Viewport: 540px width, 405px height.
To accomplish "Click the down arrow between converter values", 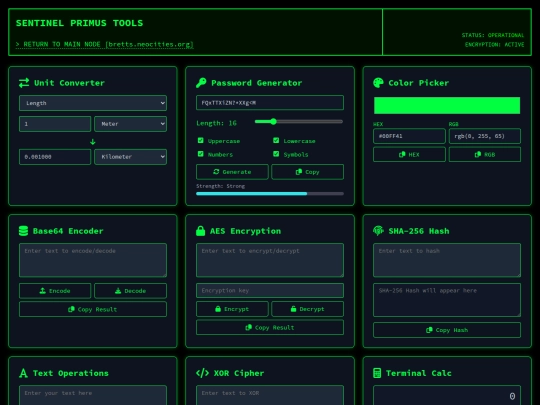I will pos(93,142).
